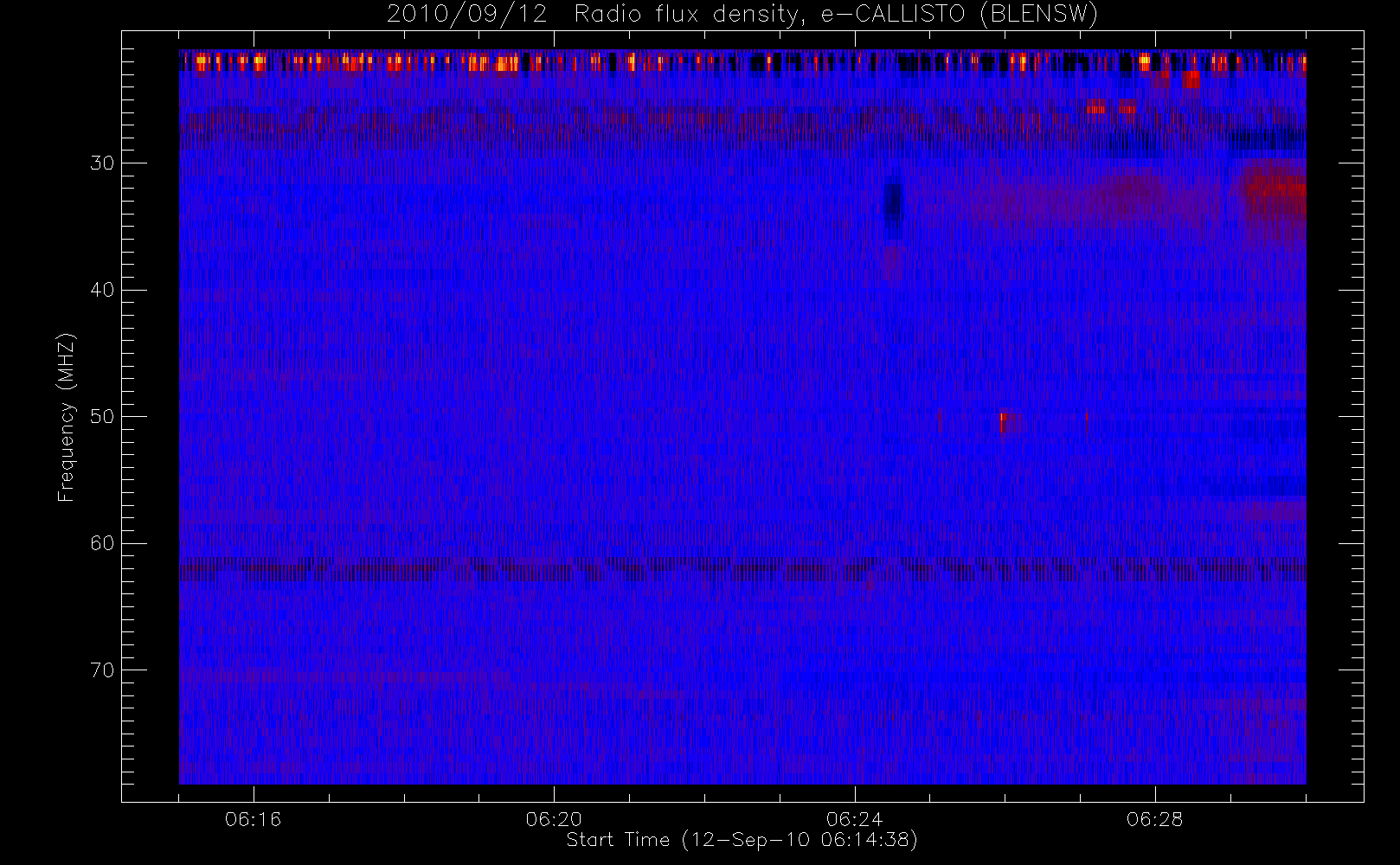The width and height of the screenshot is (1400, 865).
Task: Select the 'Frequency (MHZ)' axis label
Action: pos(67,418)
